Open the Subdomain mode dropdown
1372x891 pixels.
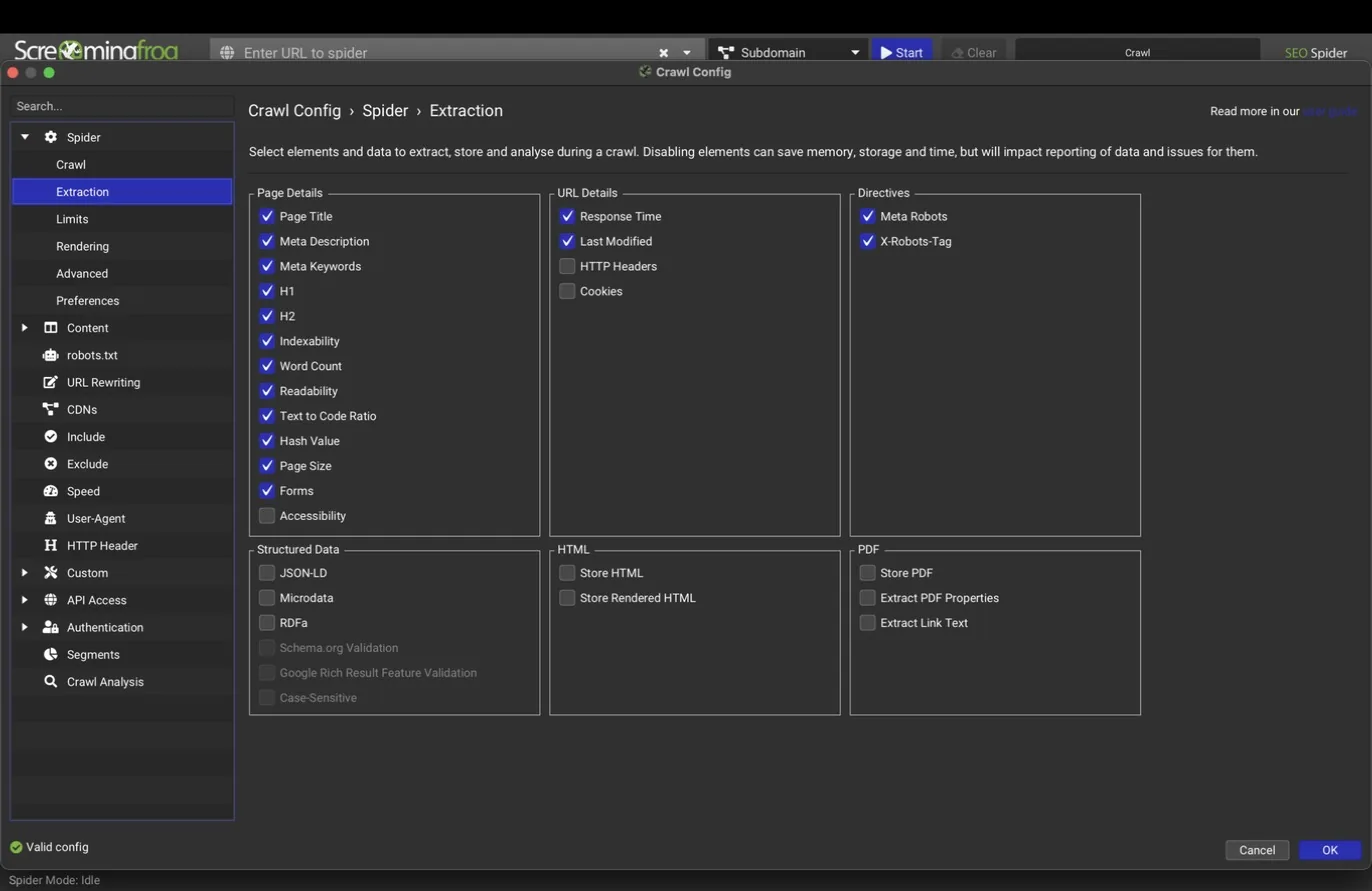[x=788, y=52]
